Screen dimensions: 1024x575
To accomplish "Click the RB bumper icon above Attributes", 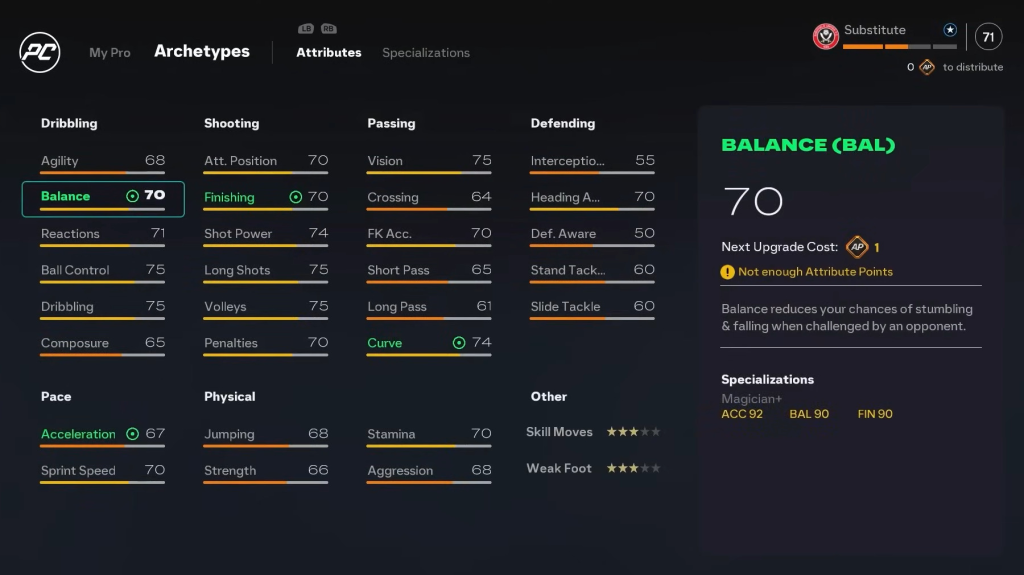I will (329, 29).
